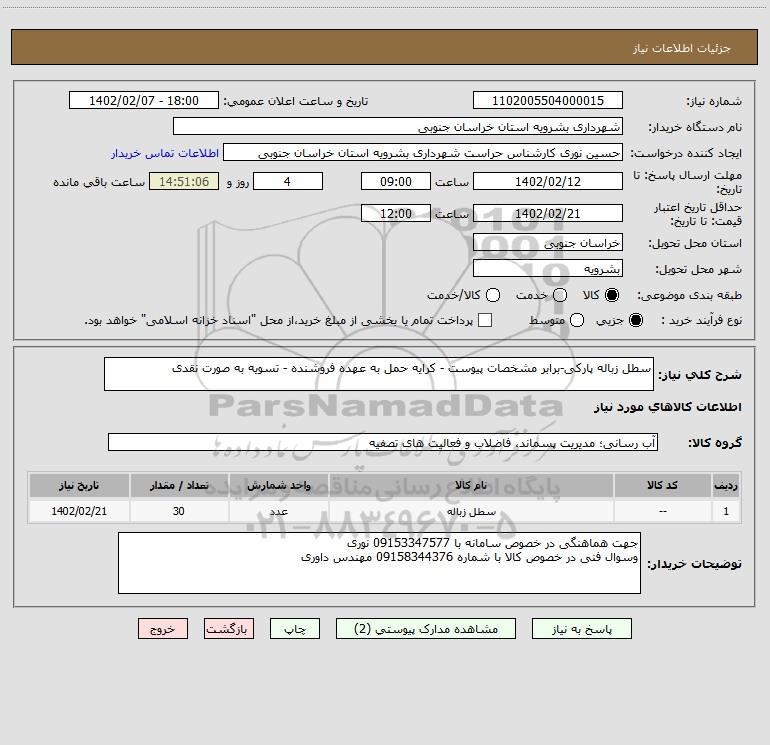Image resolution: width=770 pixels, height=745 pixels.
Task: Click the خروج exit button
Action: [x=163, y=629]
